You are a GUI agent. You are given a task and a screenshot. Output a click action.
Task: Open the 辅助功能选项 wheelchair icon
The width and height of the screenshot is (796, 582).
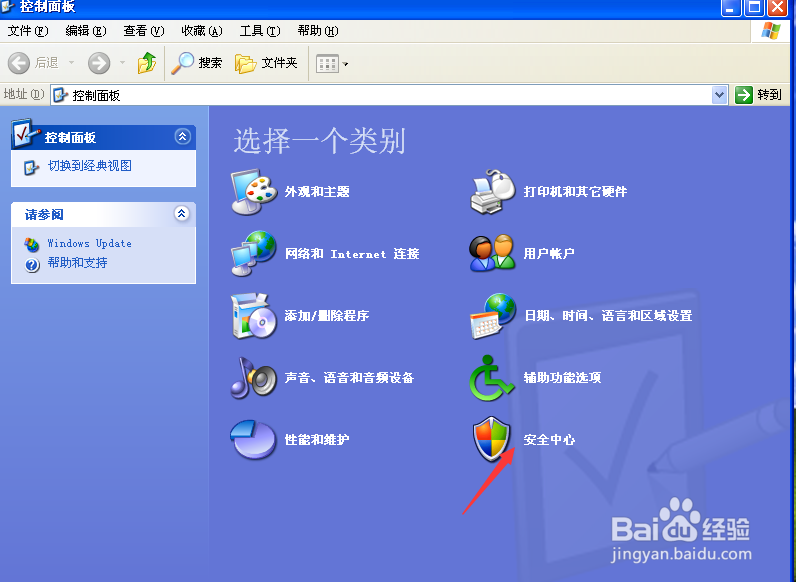(491, 377)
